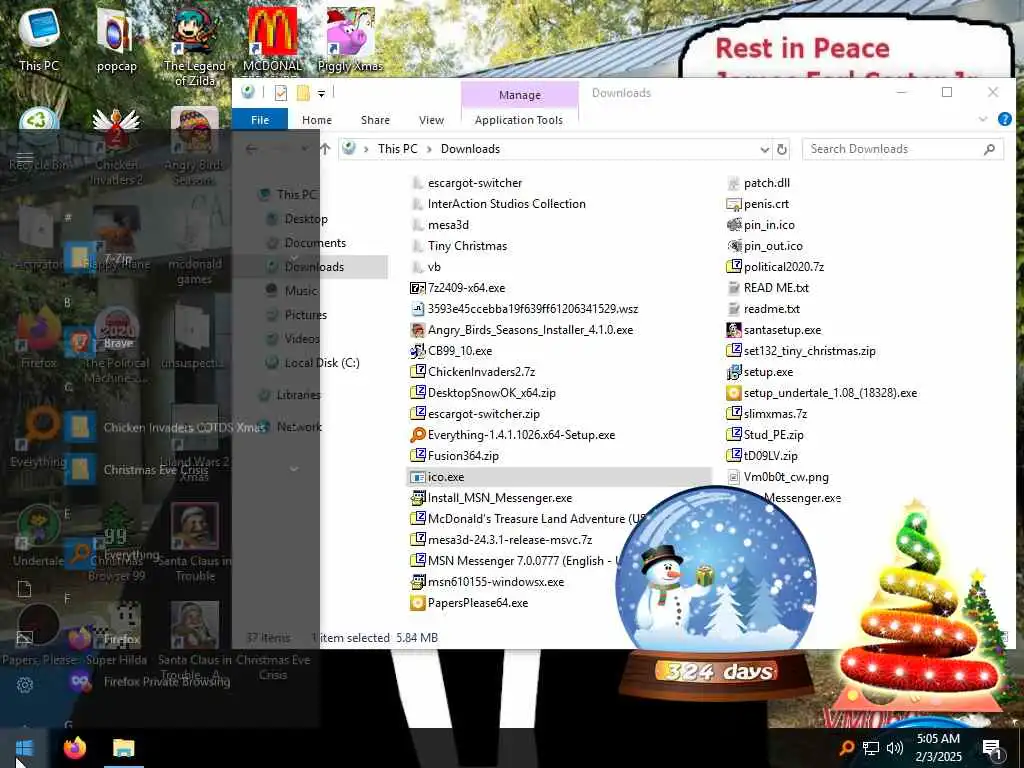Open Customize Quick Access Toolbar dropdown

[x=321, y=93]
